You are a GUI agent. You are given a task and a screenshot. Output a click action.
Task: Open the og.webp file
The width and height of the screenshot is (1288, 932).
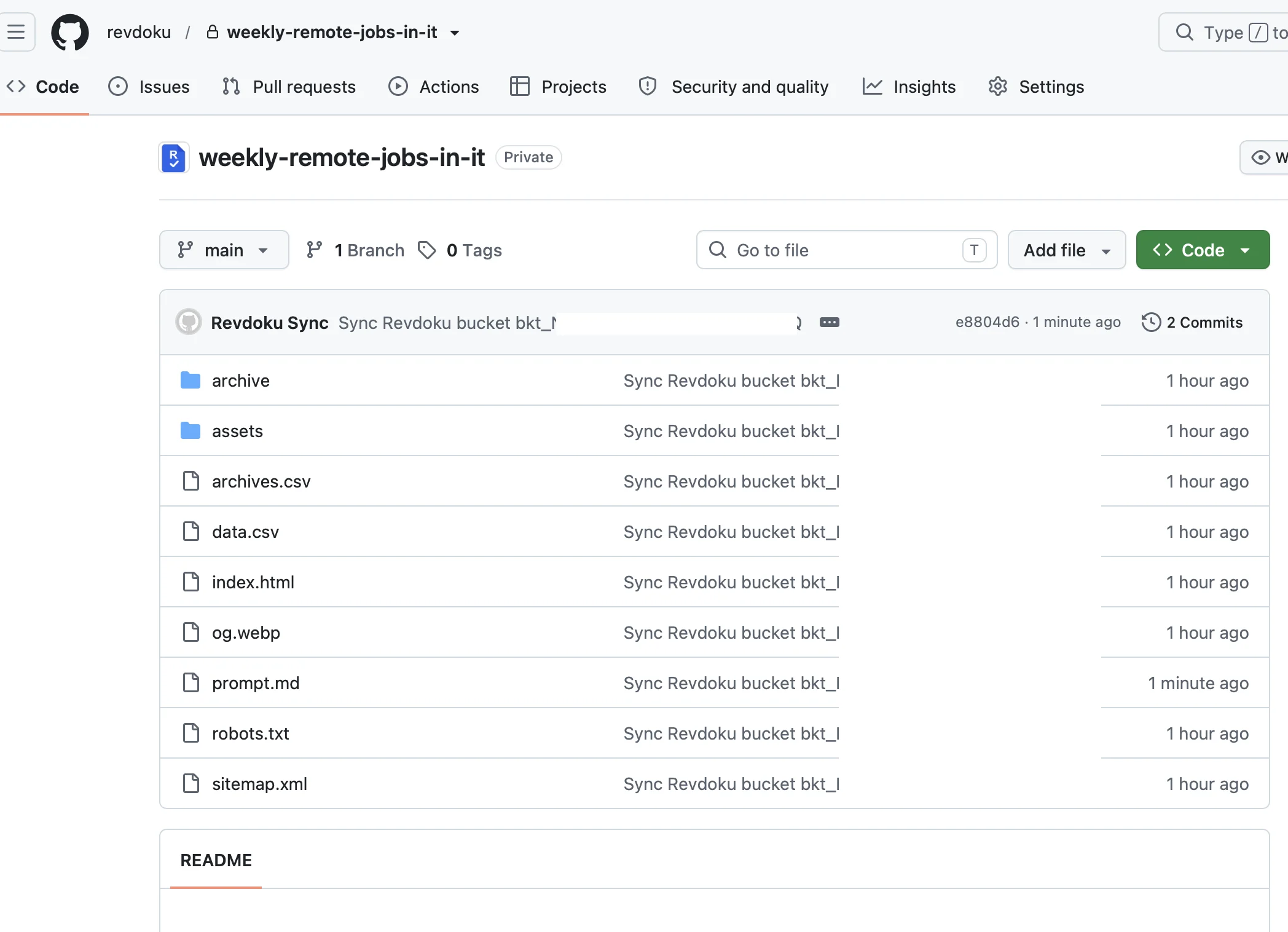pyautogui.click(x=246, y=633)
